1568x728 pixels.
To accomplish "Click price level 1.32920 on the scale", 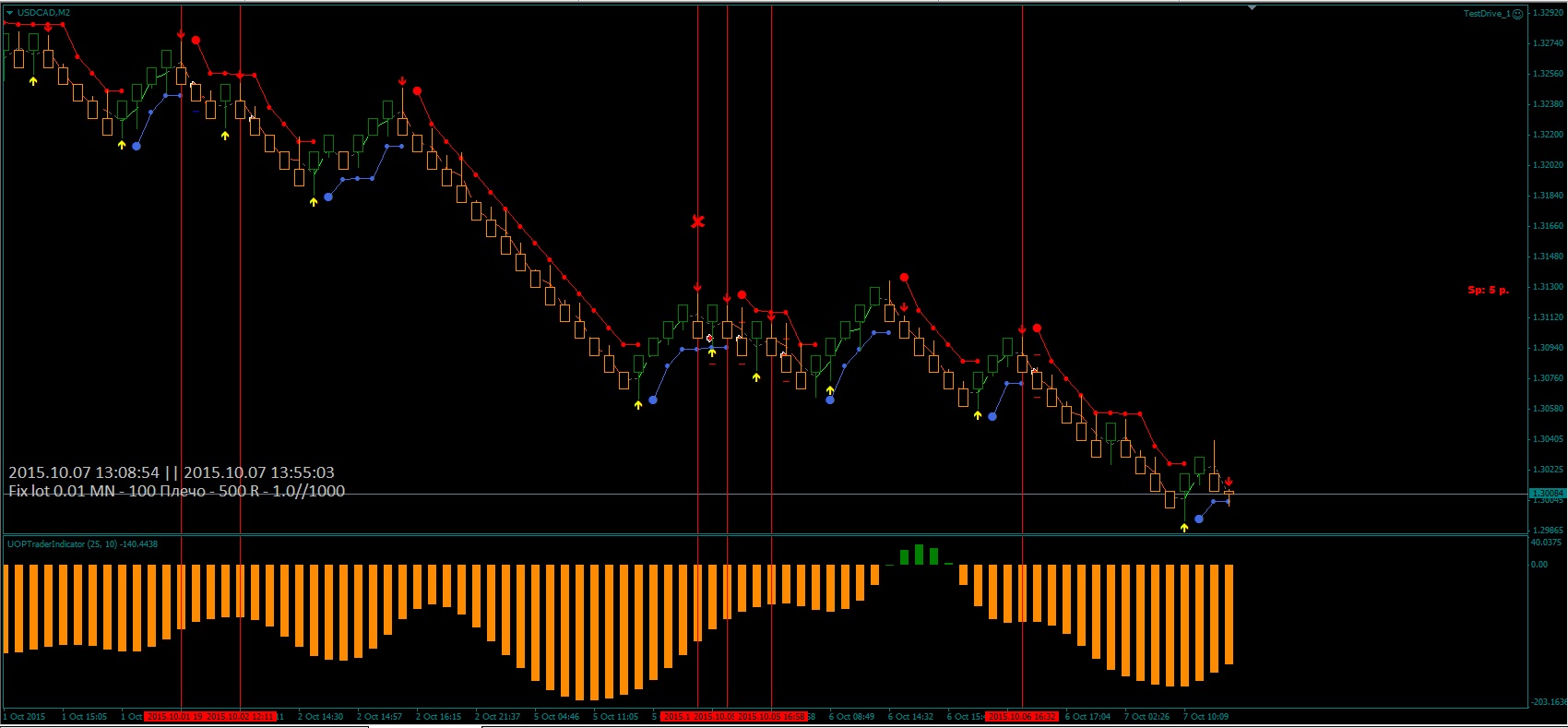I will [1547, 13].
